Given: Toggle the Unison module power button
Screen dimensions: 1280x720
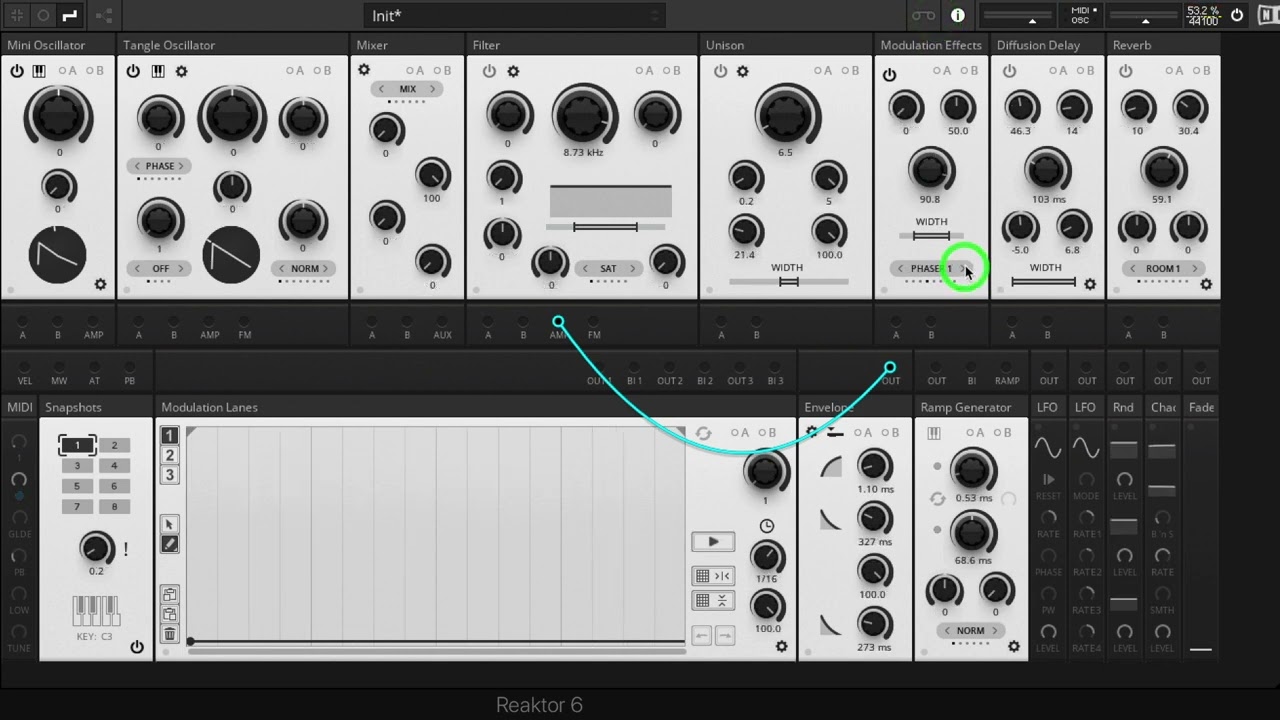Looking at the screenshot, I should pos(720,71).
